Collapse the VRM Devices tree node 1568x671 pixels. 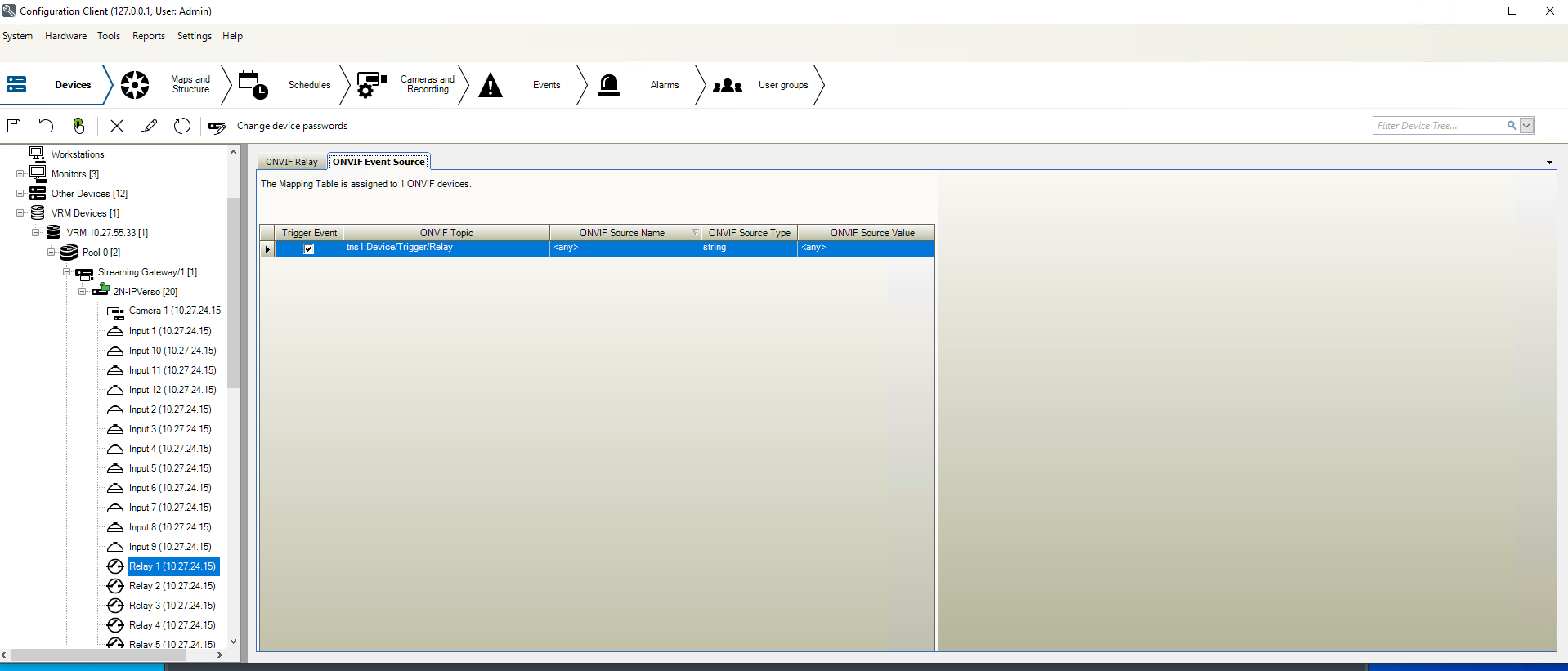coord(20,213)
